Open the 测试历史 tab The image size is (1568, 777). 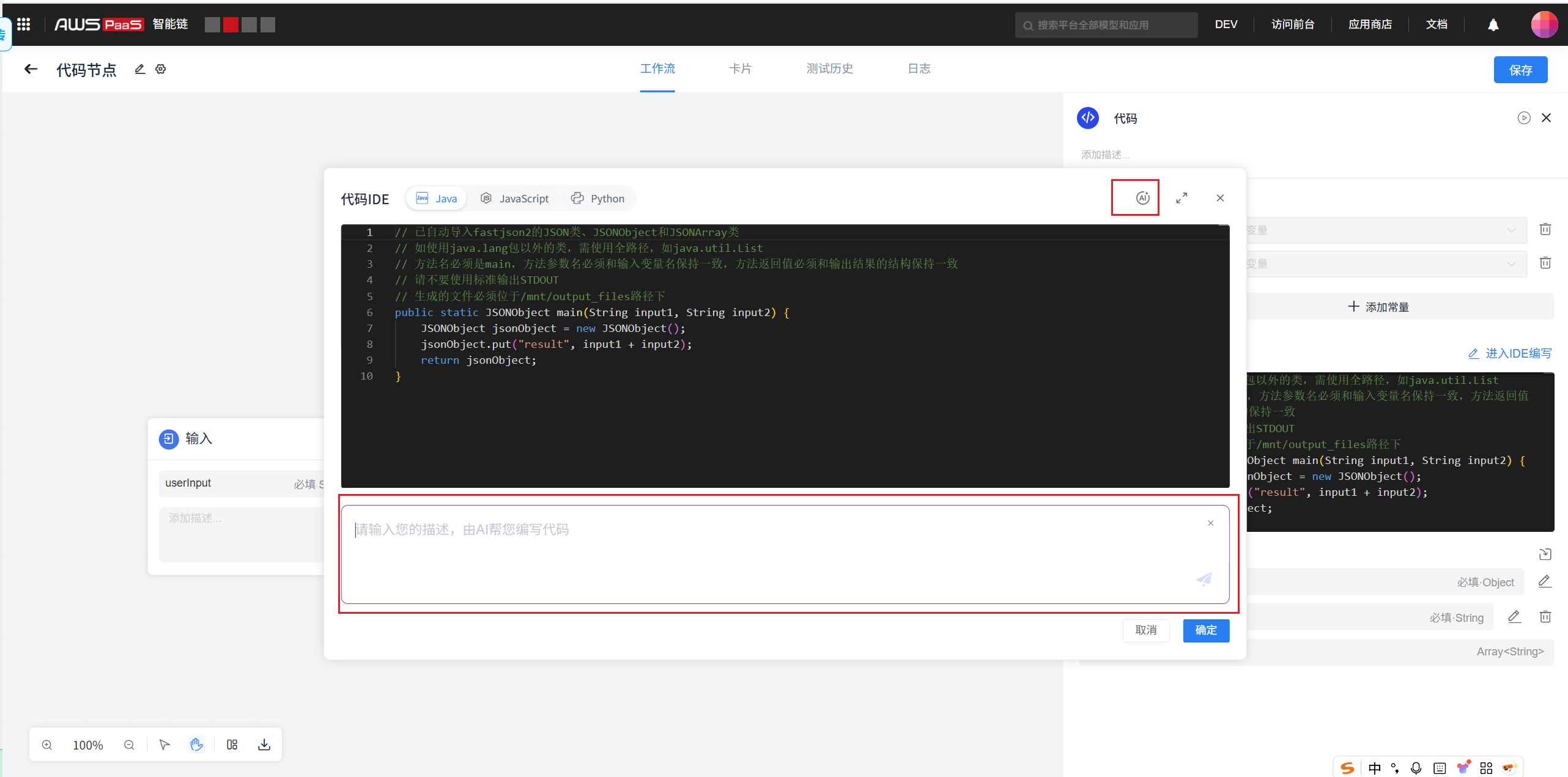829,68
